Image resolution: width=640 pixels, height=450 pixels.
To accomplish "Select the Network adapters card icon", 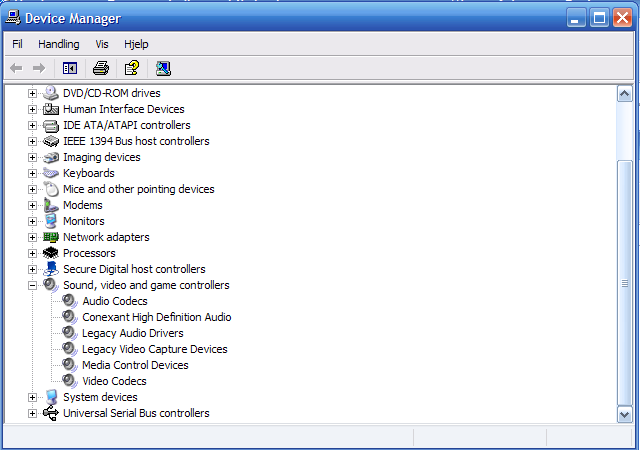I will click(x=51, y=237).
